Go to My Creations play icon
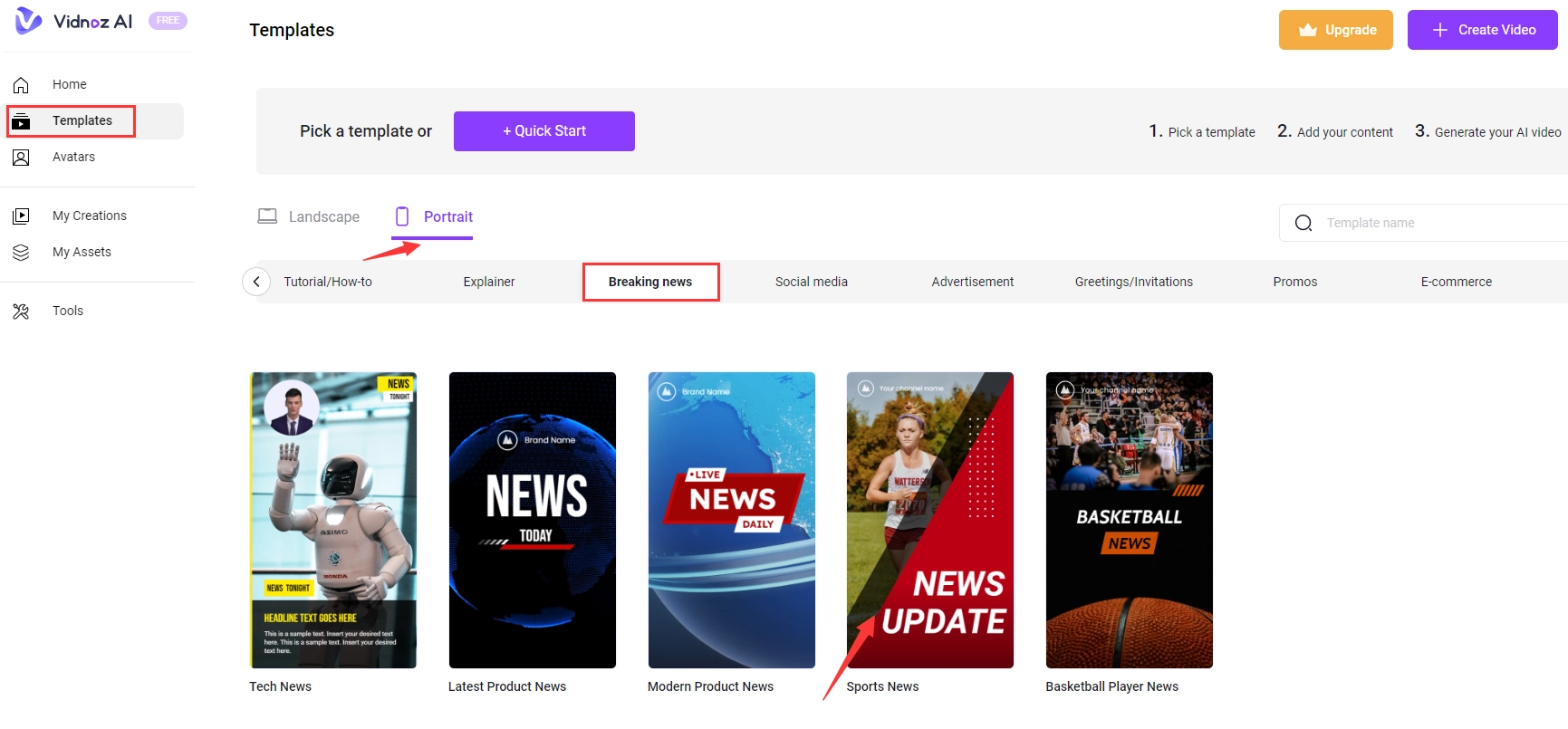The height and width of the screenshot is (729, 1568). [x=21, y=216]
